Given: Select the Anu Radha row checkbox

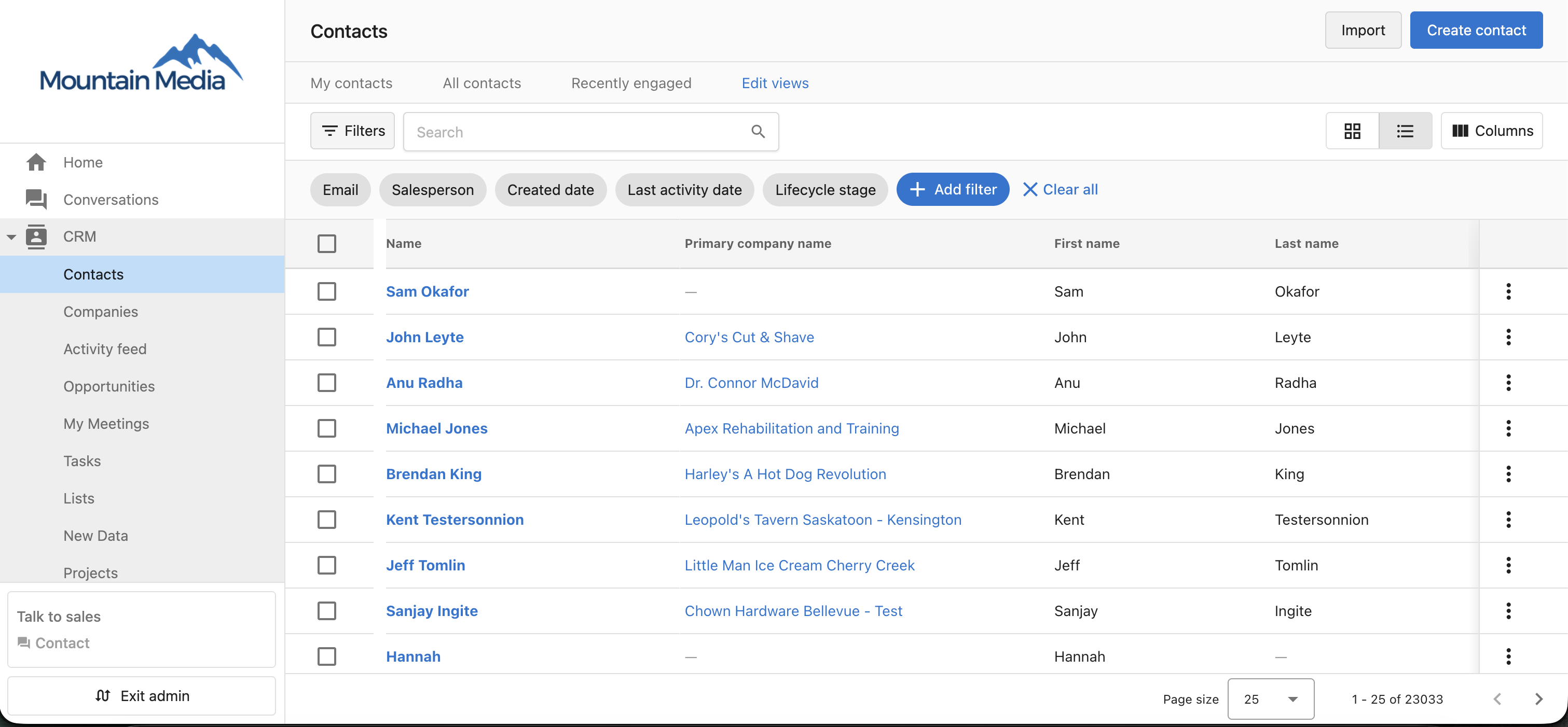Looking at the screenshot, I should 327,383.
